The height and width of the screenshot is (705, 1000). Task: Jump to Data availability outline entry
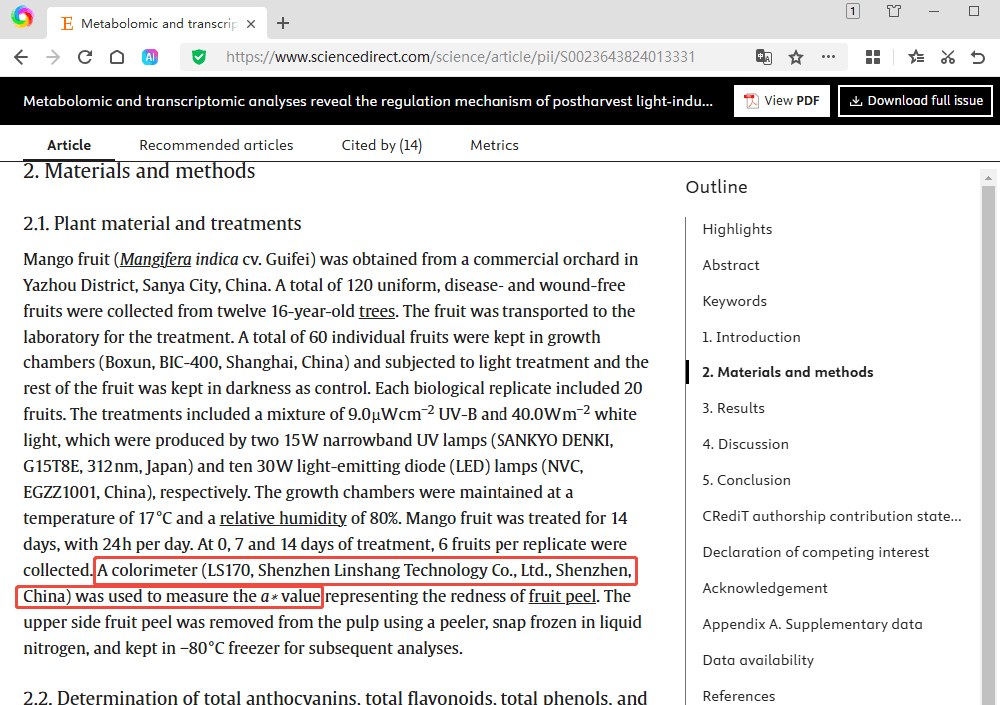click(x=758, y=660)
